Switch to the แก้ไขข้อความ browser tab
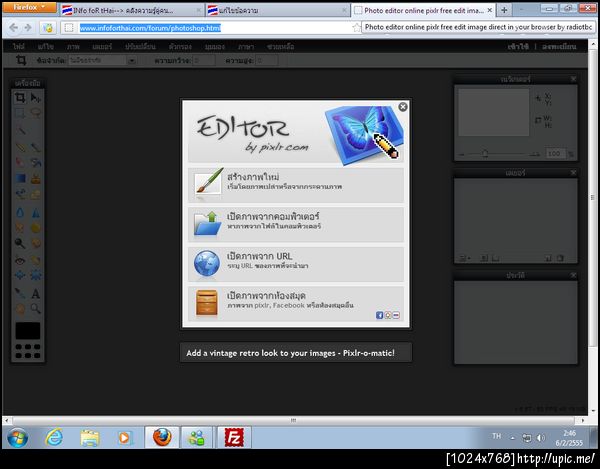 (x=277, y=11)
